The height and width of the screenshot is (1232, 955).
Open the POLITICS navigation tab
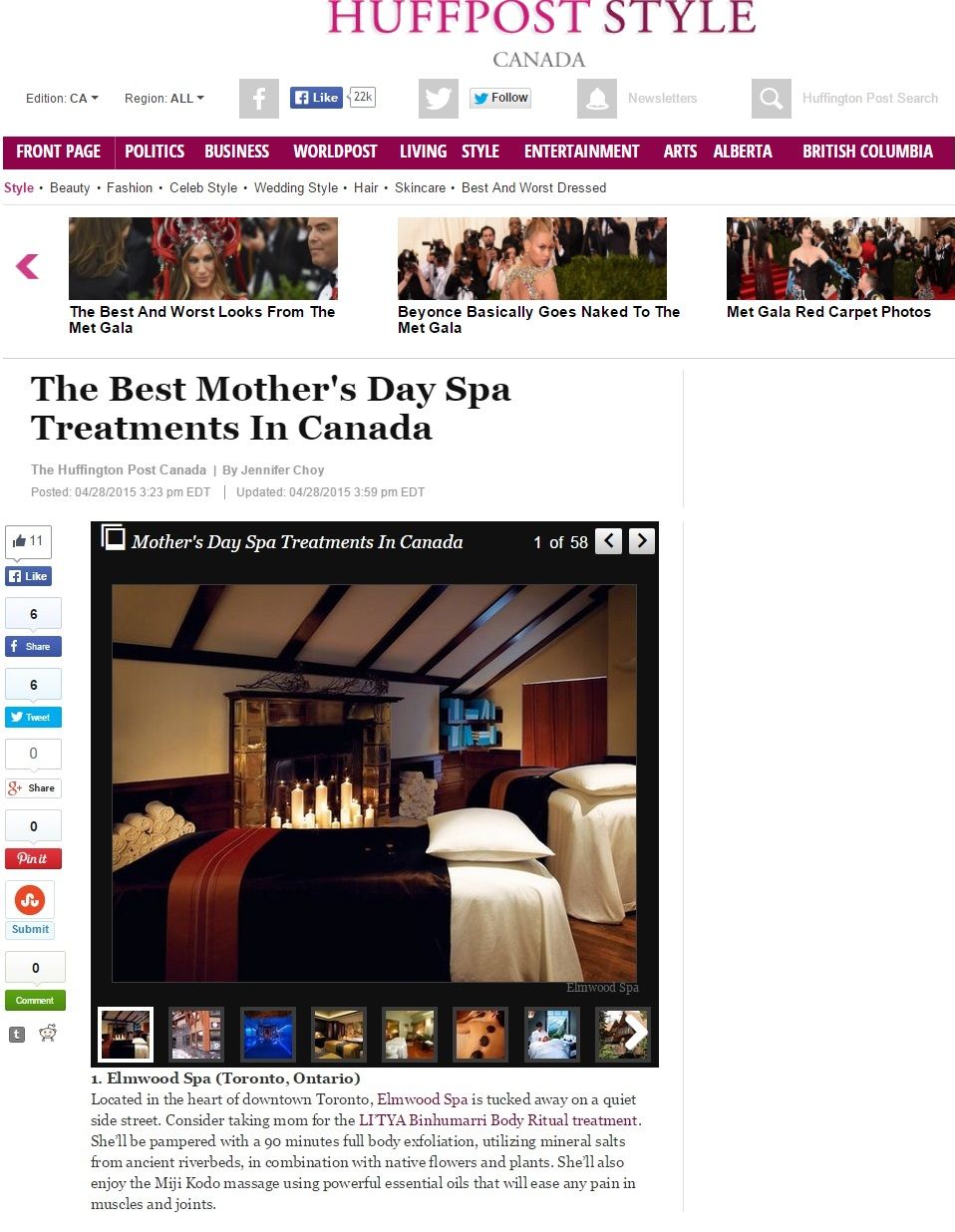(155, 152)
